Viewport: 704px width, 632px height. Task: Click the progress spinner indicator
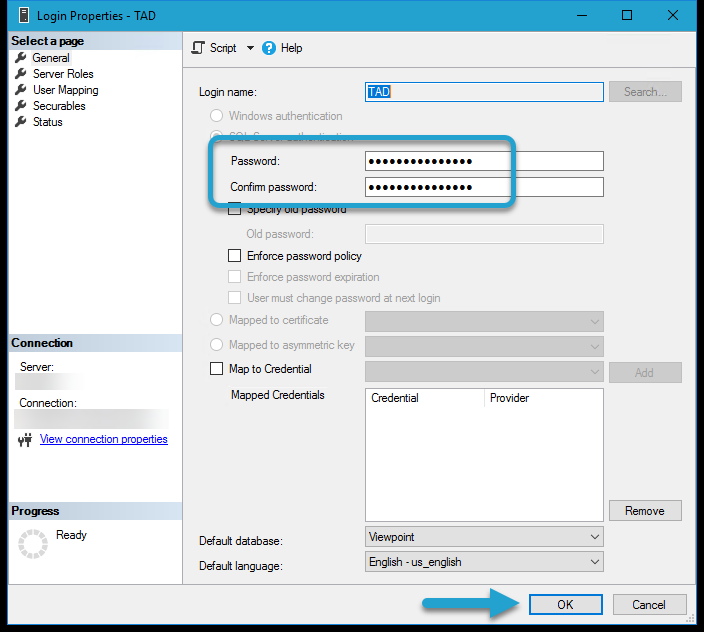coord(33,544)
